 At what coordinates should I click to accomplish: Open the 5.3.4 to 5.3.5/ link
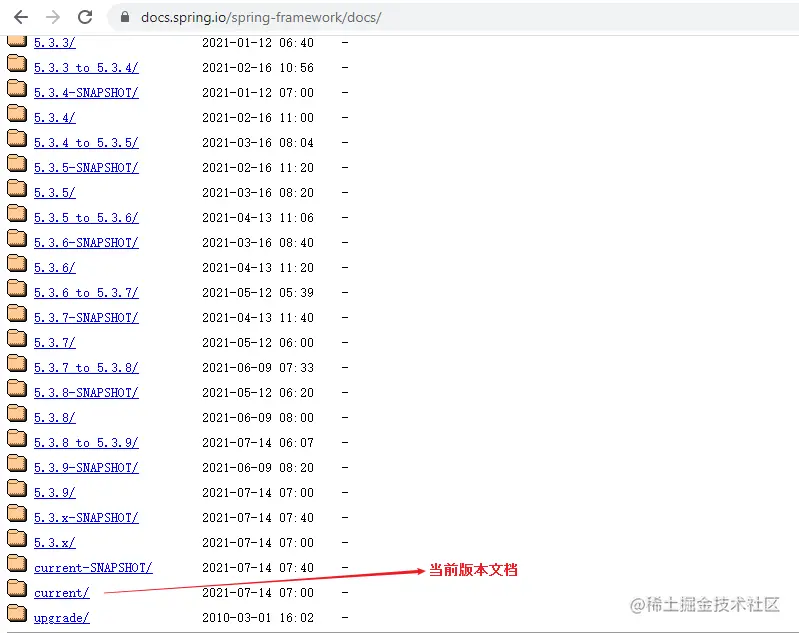click(86, 143)
